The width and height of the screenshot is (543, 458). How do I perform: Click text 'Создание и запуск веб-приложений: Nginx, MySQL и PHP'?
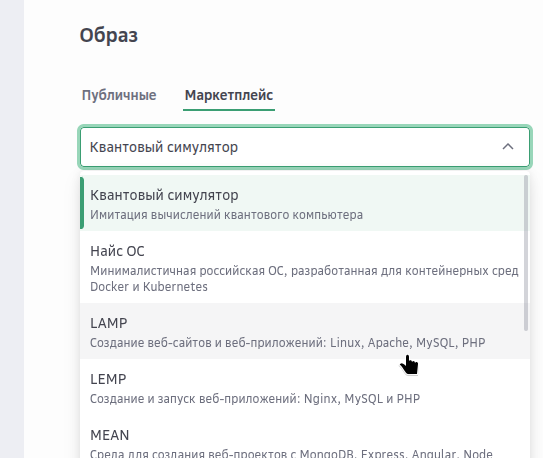pos(255,399)
